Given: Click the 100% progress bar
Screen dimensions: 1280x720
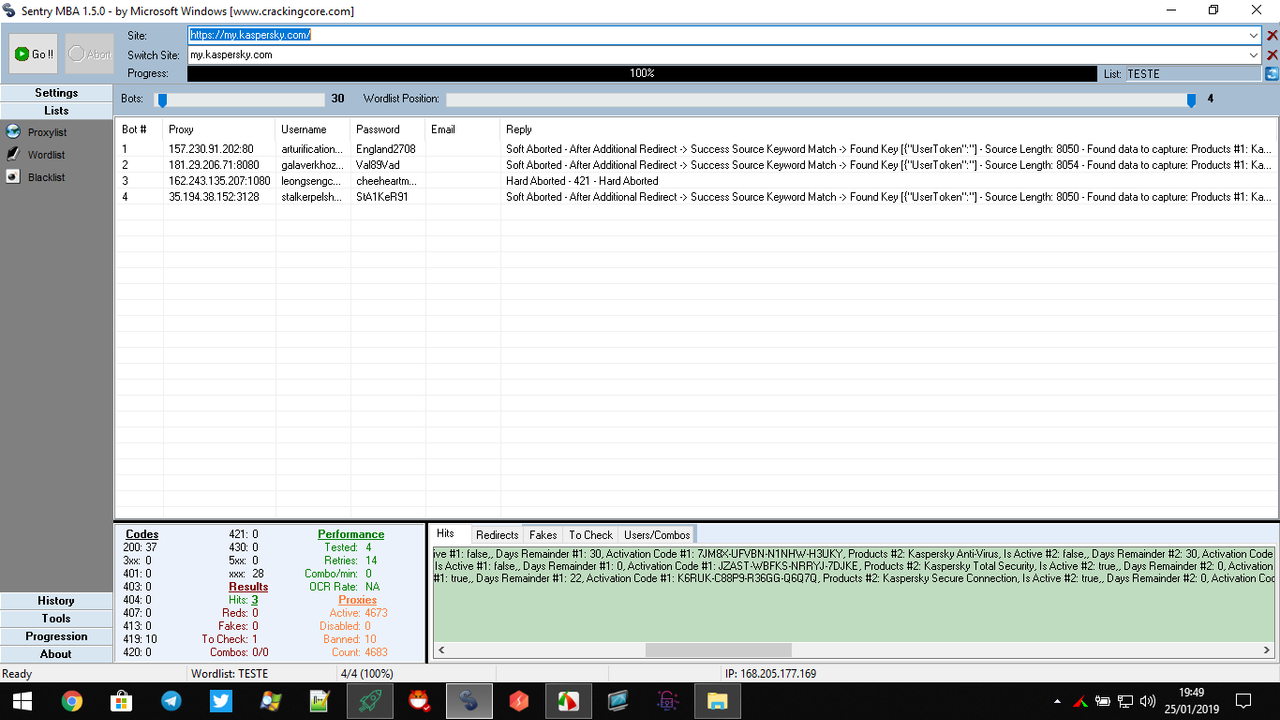Looking at the screenshot, I should 642,74.
